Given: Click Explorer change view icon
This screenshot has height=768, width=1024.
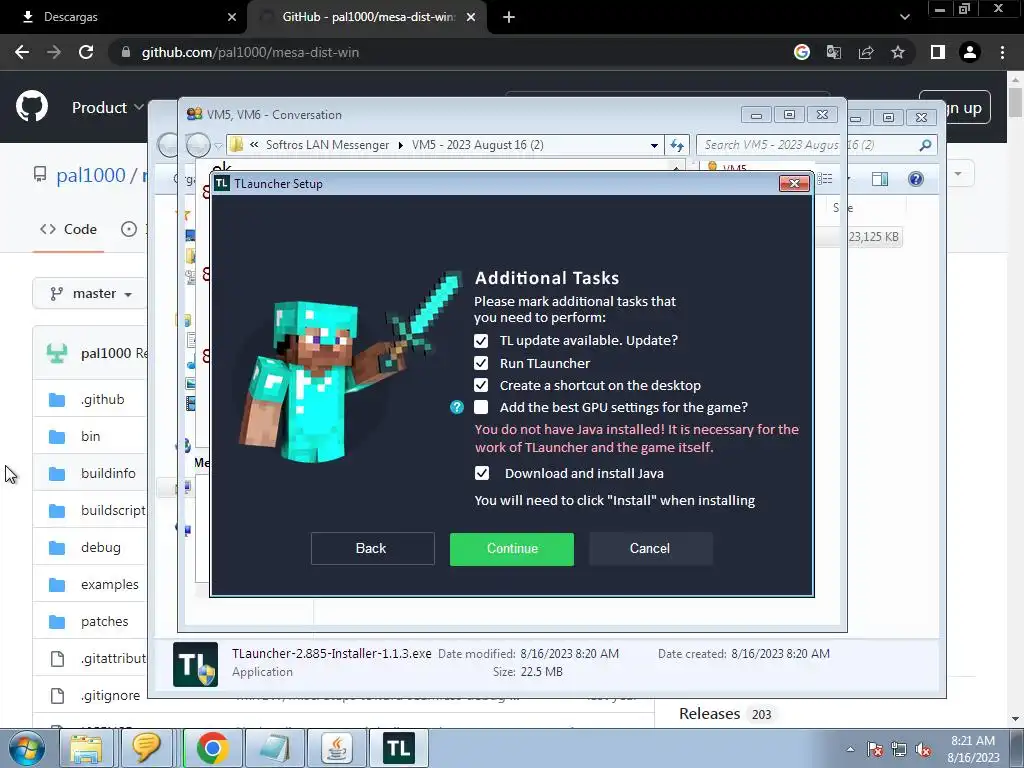Looking at the screenshot, I should pyautogui.click(x=825, y=179).
